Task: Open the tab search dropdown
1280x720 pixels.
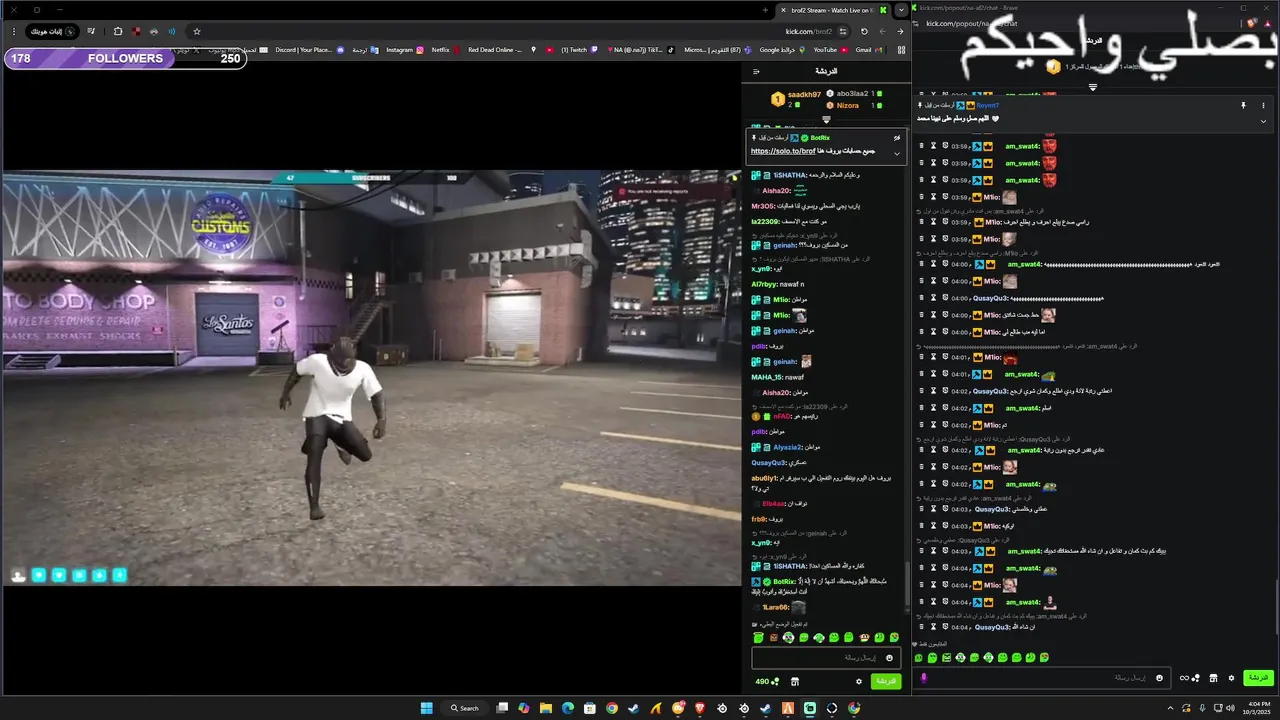Action: (901, 10)
